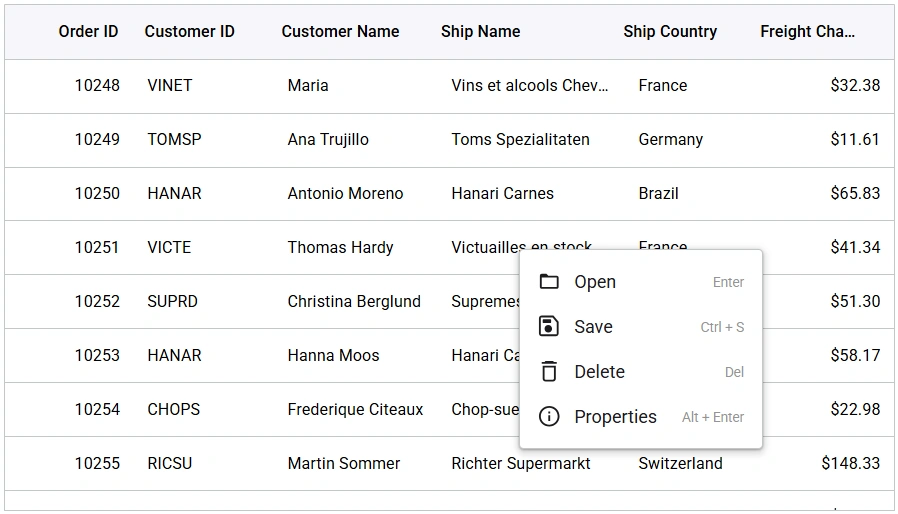Viewport: 898px width, 514px height.
Task: Click the folder icon beside Open
Action: tap(549, 282)
